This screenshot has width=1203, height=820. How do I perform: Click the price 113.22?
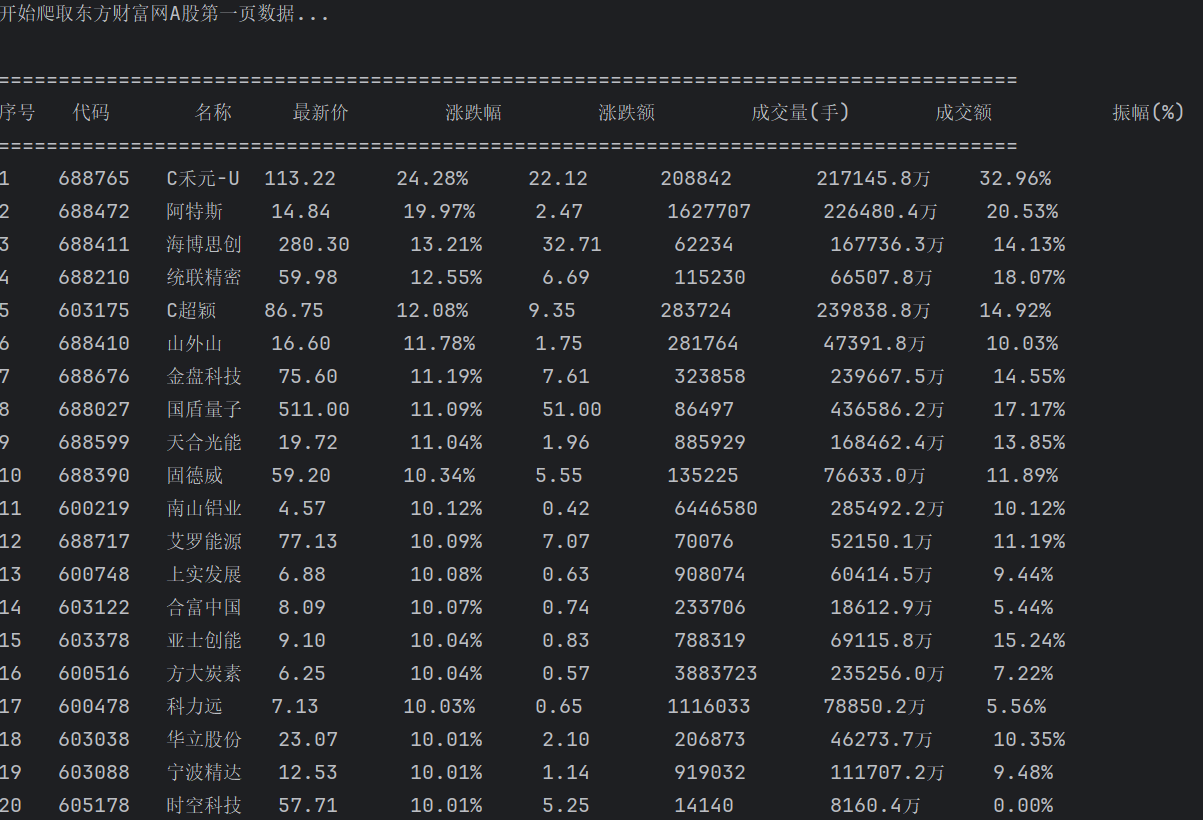300,179
